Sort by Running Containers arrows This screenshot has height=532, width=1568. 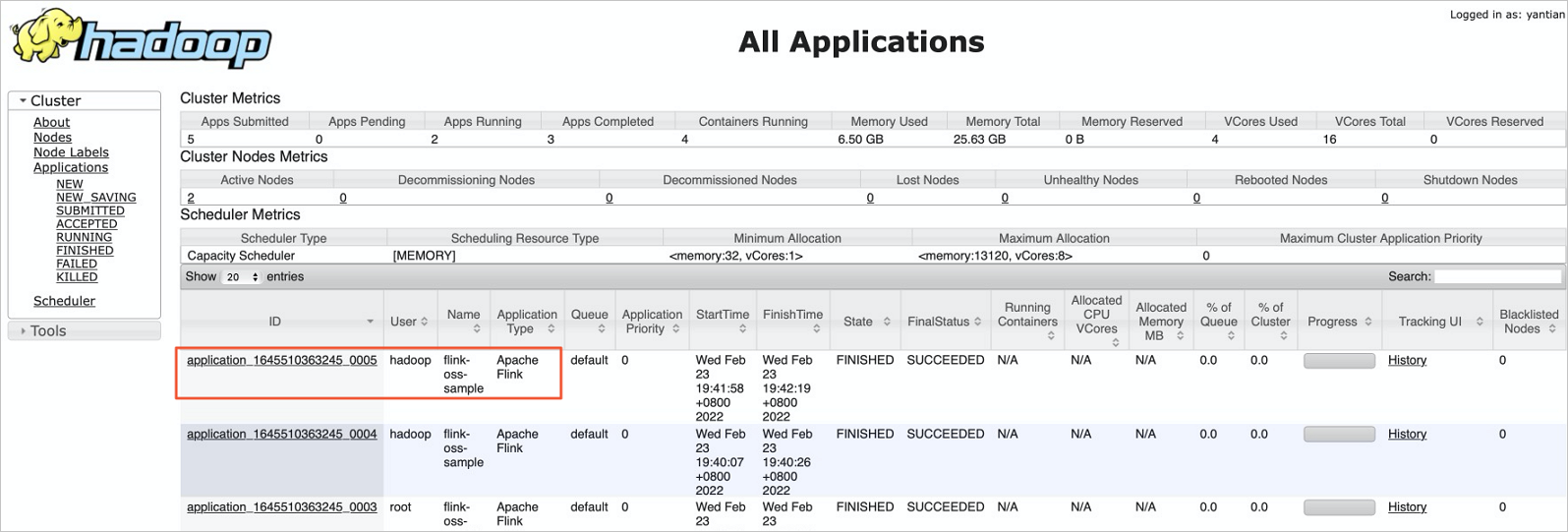pos(1051,336)
